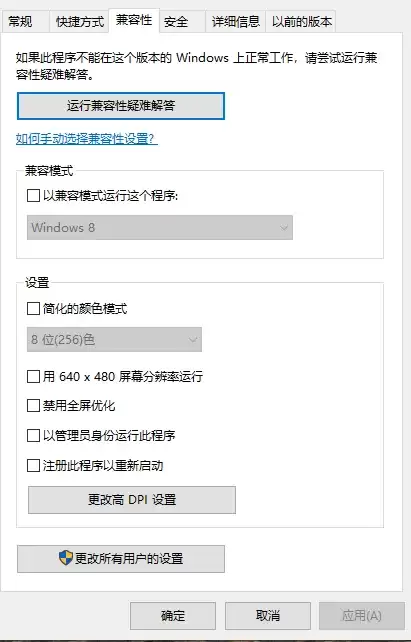Confirm with the 确定 button
This screenshot has width=411, height=642.
(173, 615)
